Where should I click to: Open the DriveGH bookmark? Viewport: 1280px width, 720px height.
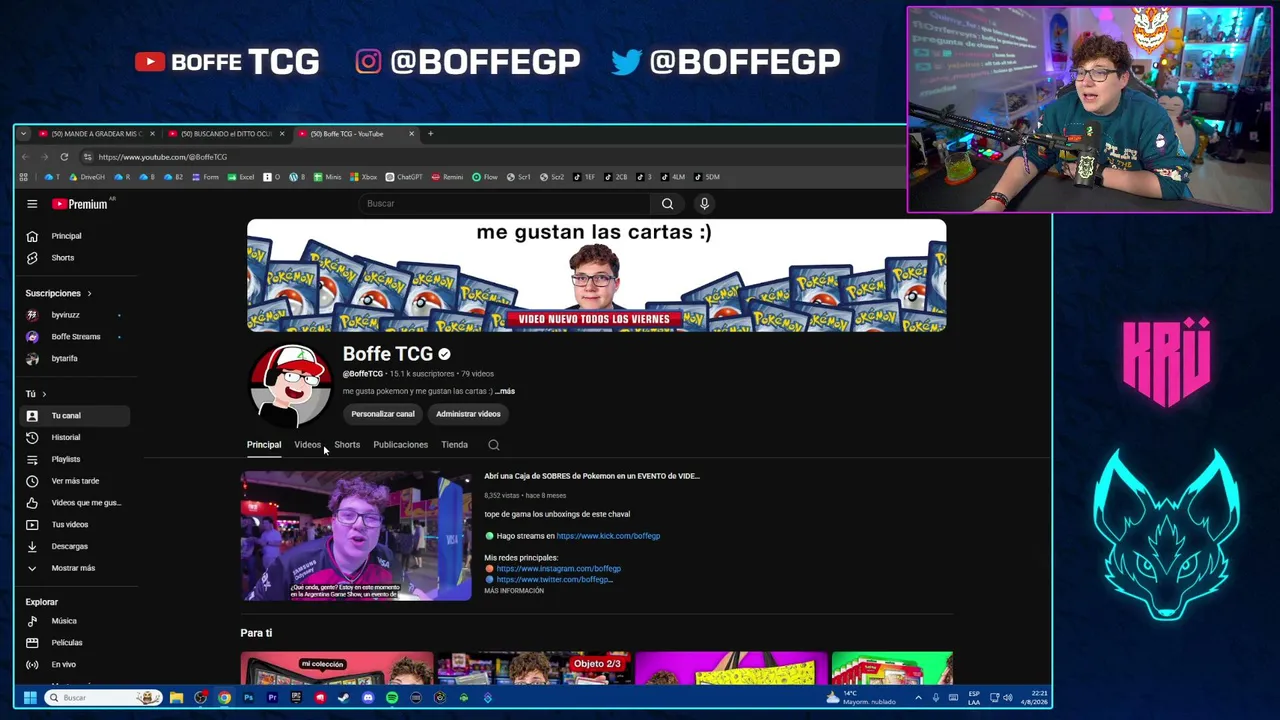click(87, 177)
